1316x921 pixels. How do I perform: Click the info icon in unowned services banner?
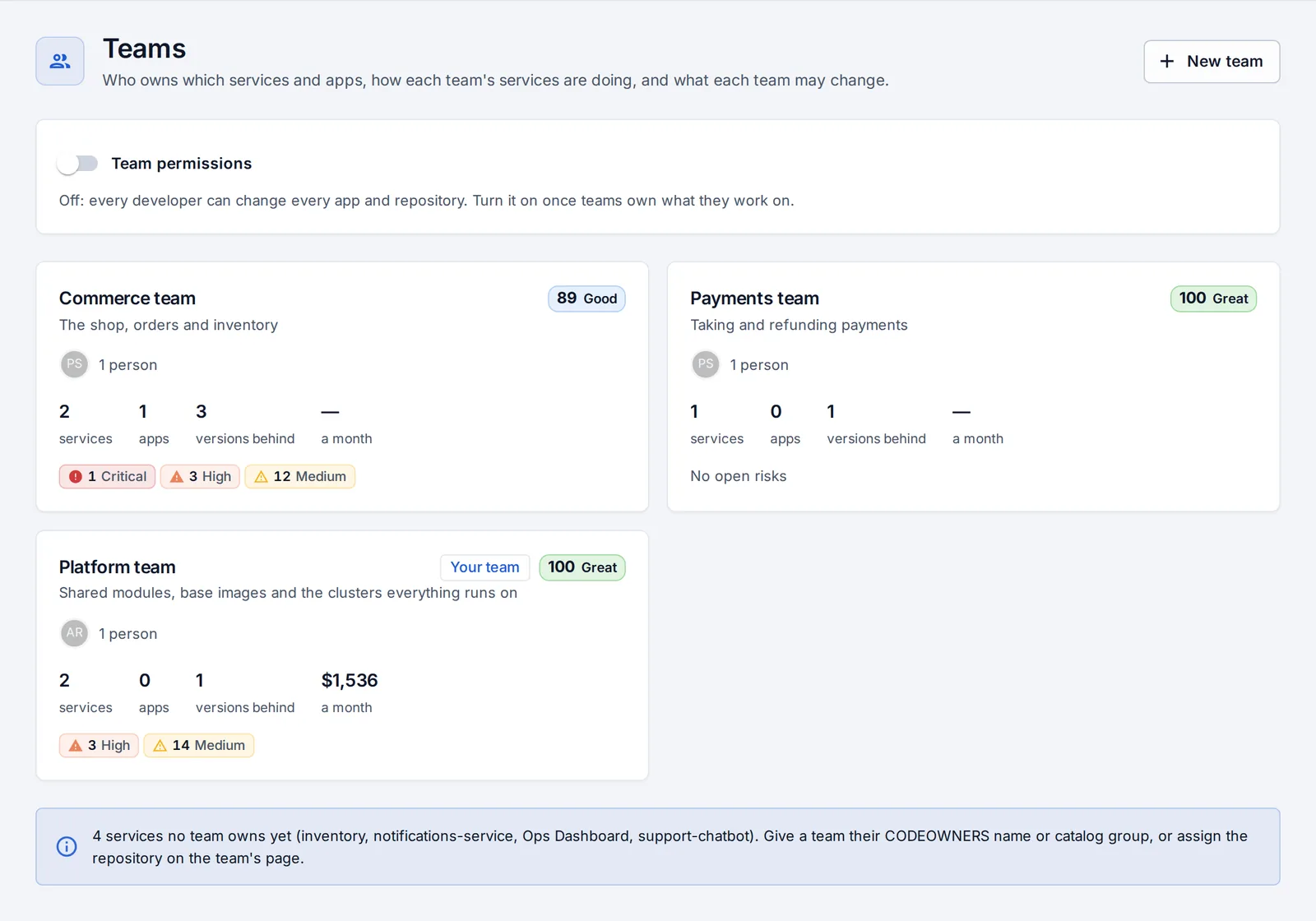pos(67,846)
